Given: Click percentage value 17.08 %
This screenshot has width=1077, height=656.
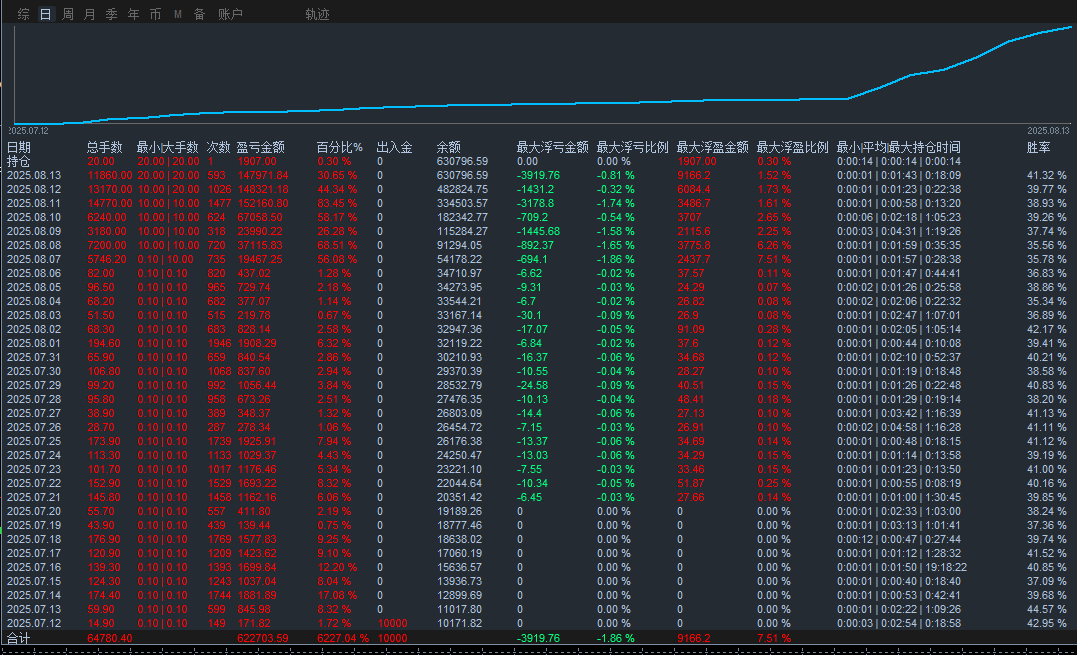Looking at the screenshot, I should tap(337, 595).
